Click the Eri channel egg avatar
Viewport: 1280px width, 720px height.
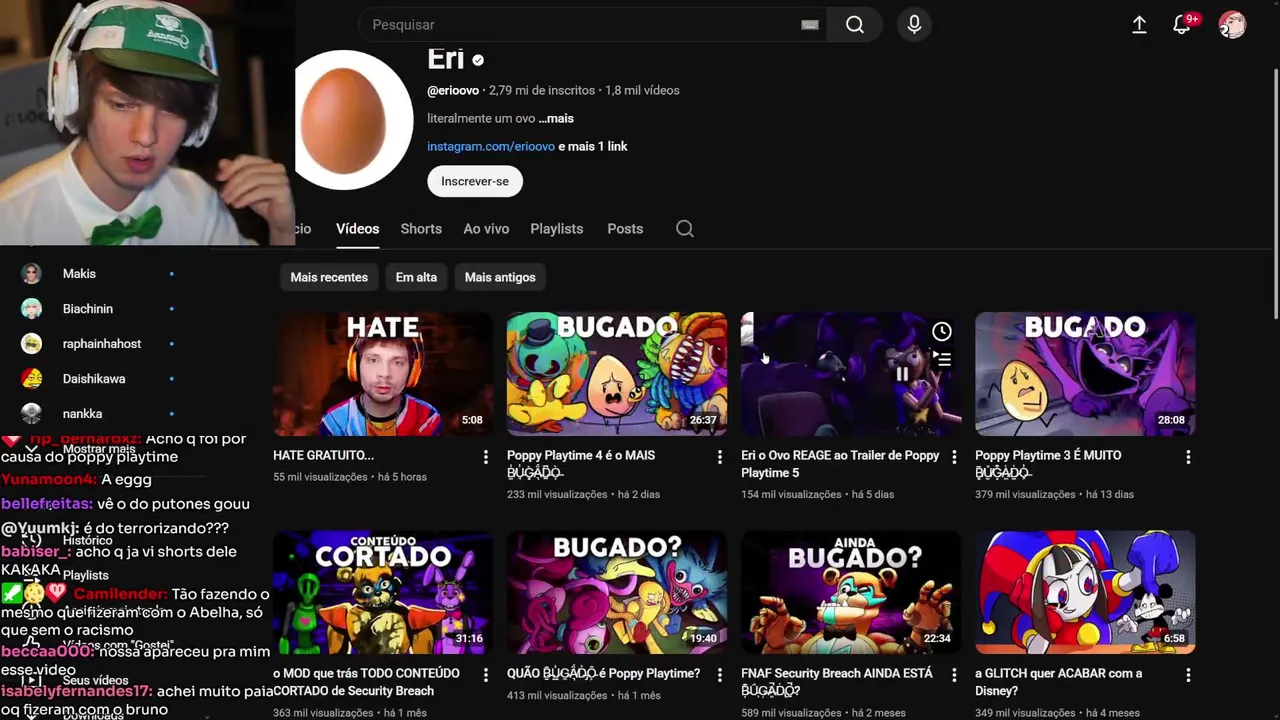click(344, 120)
